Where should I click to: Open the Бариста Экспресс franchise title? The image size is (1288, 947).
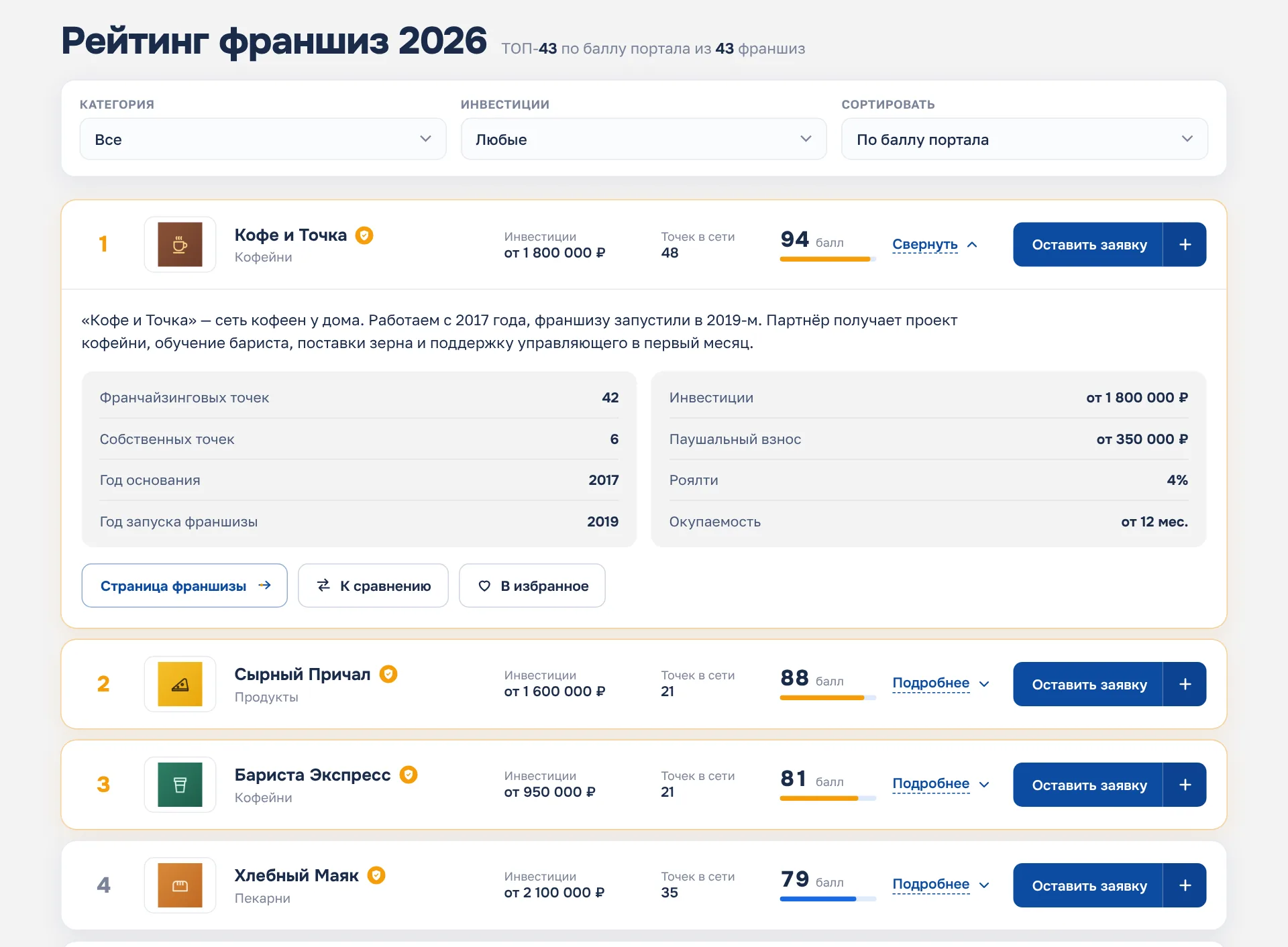[312, 775]
